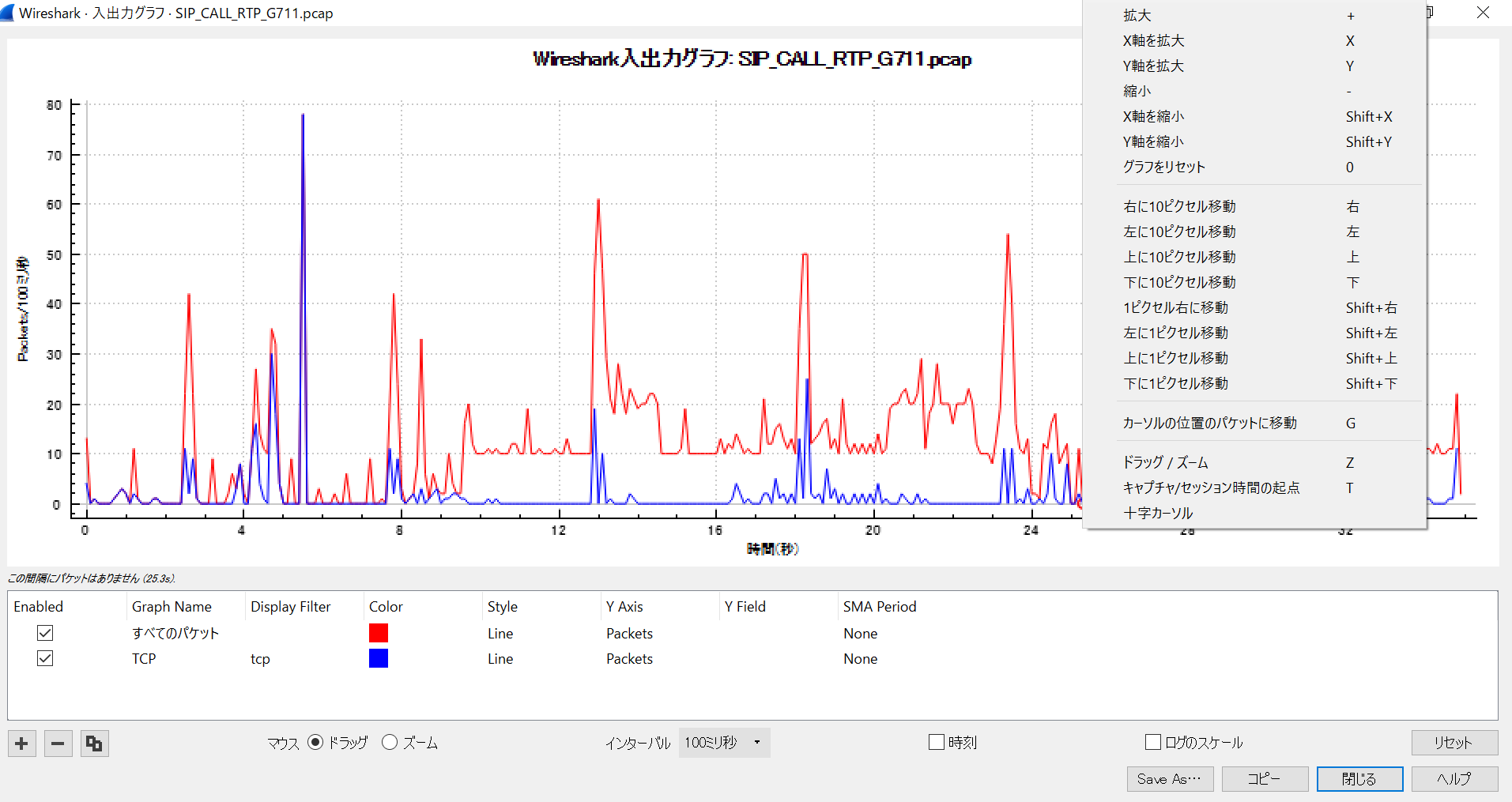Choose X軸を拡大 menu item

coord(1255,40)
